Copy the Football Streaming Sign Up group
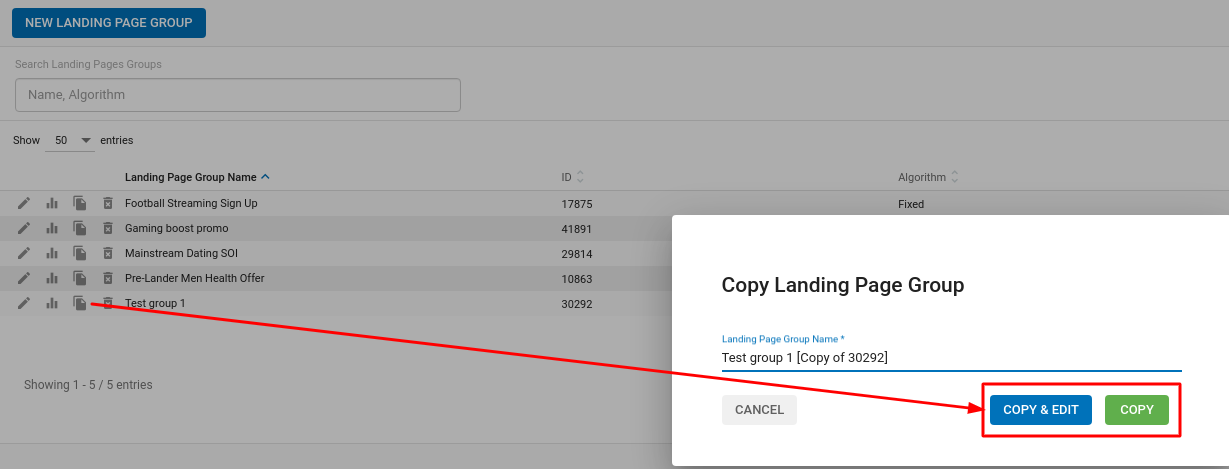 pos(80,204)
